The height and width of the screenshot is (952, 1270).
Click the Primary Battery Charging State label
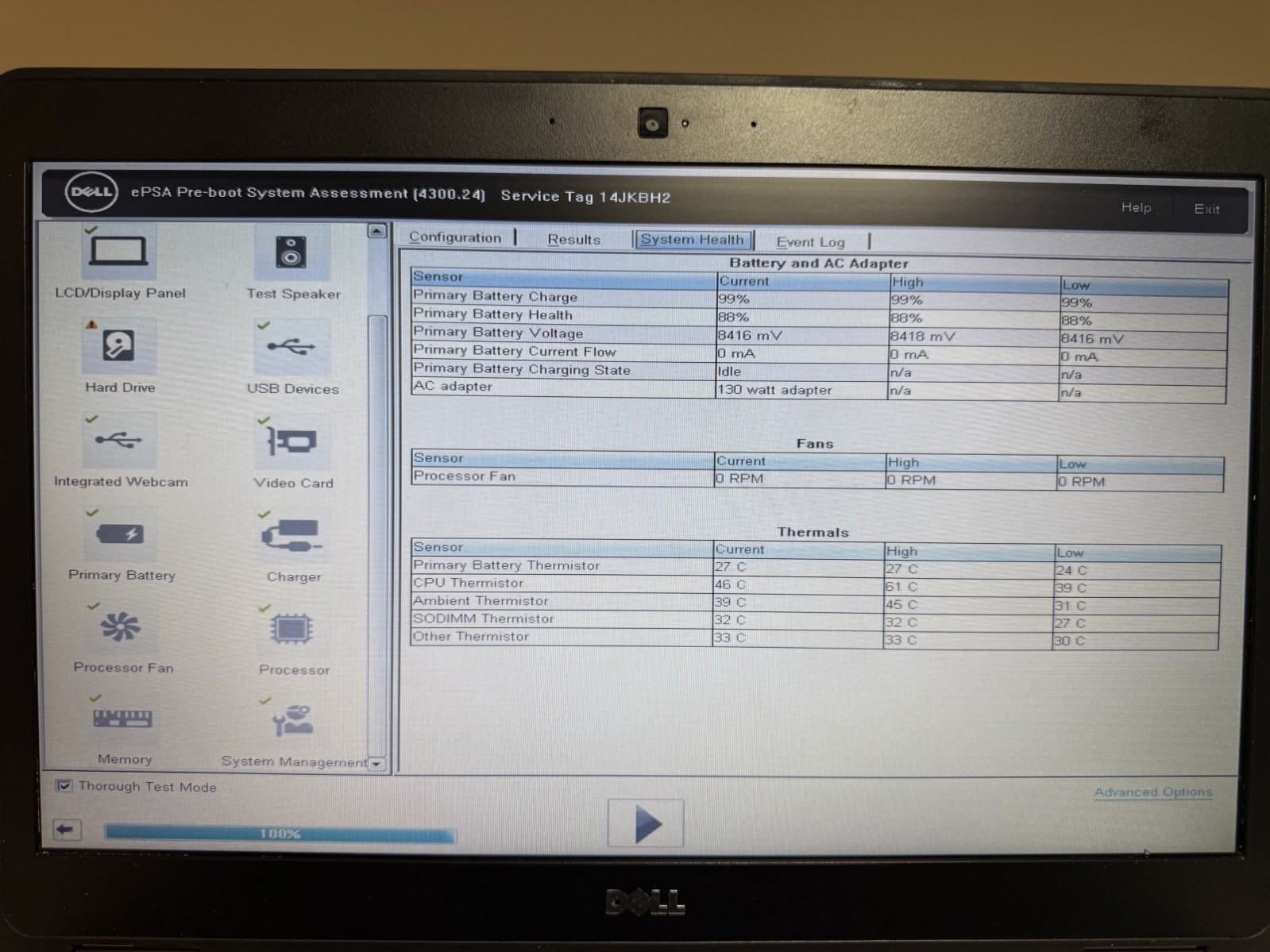[x=522, y=369]
